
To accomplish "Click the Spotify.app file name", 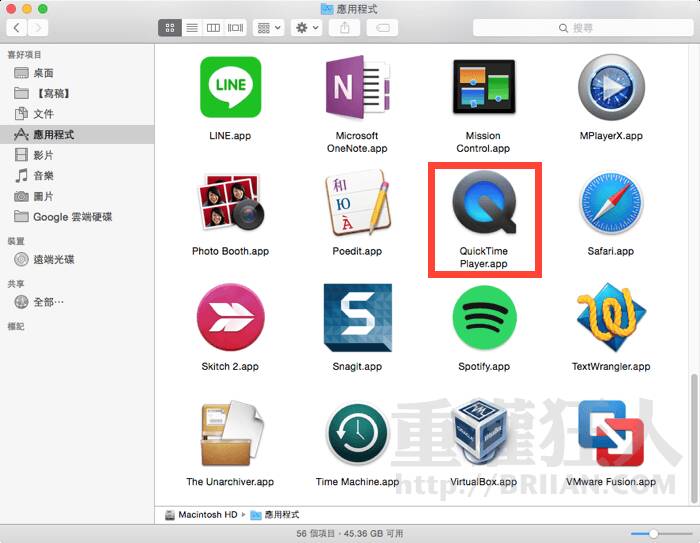I will coord(484,367).
